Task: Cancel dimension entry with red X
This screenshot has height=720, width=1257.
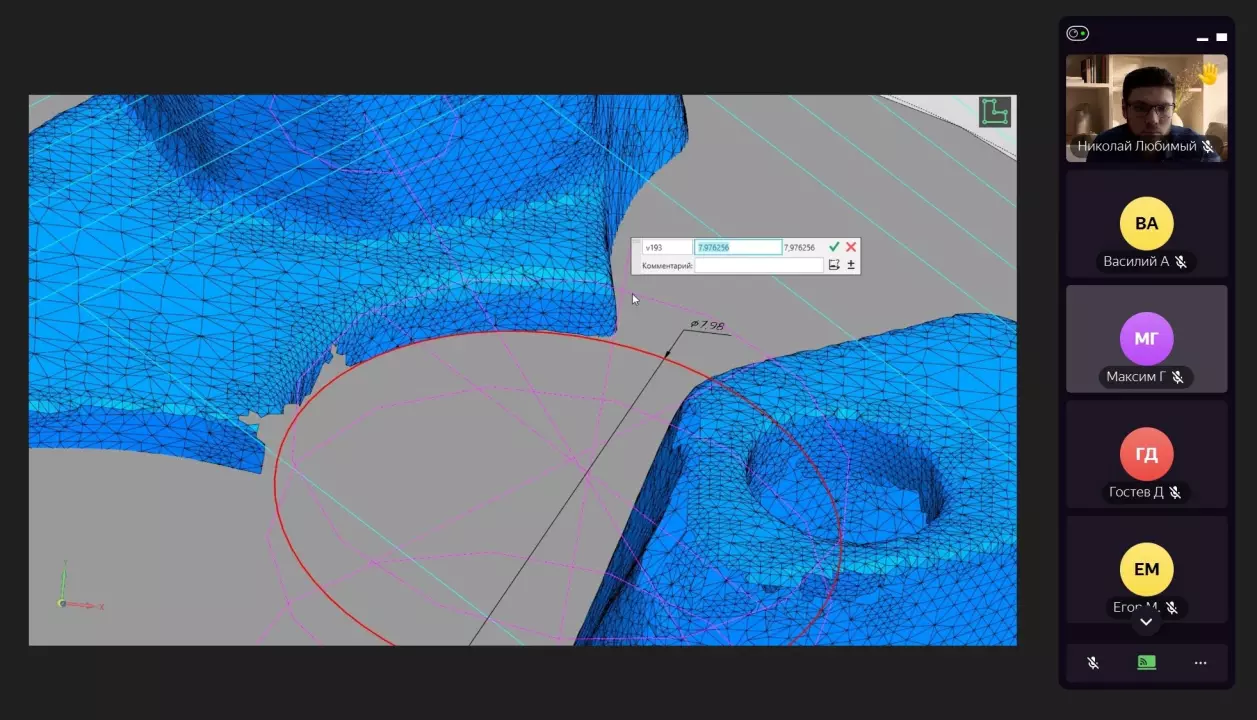Action: click(851, 247)
